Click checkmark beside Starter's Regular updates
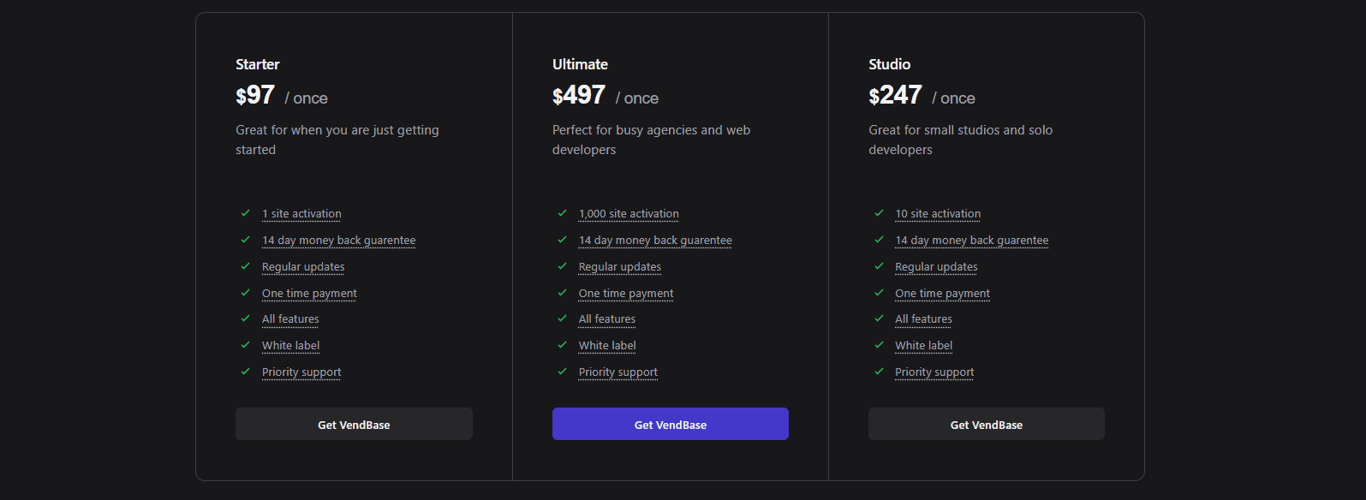This screenshot has width=1366, height=500. (x=245, y=266)
